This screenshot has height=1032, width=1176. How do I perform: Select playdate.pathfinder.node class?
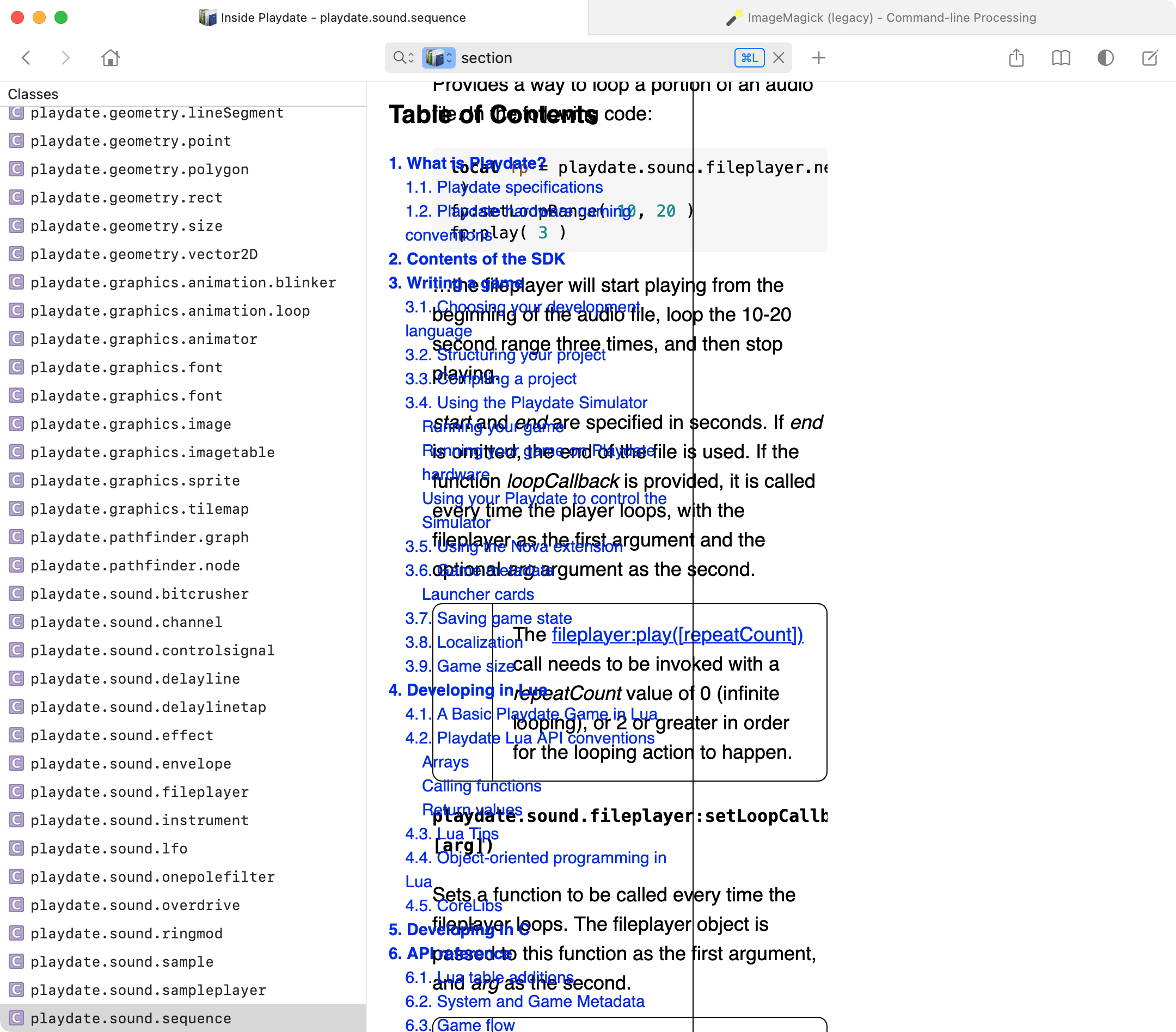pos(183,566)
